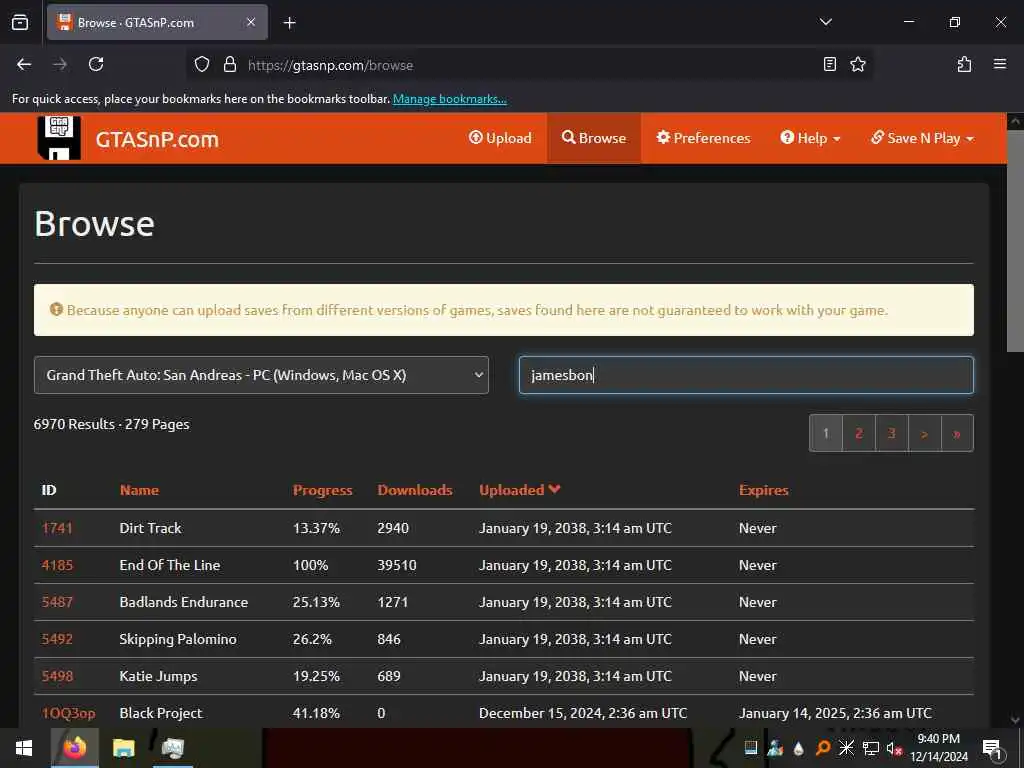Open save ID 1OQ3op

pos(69,713)
